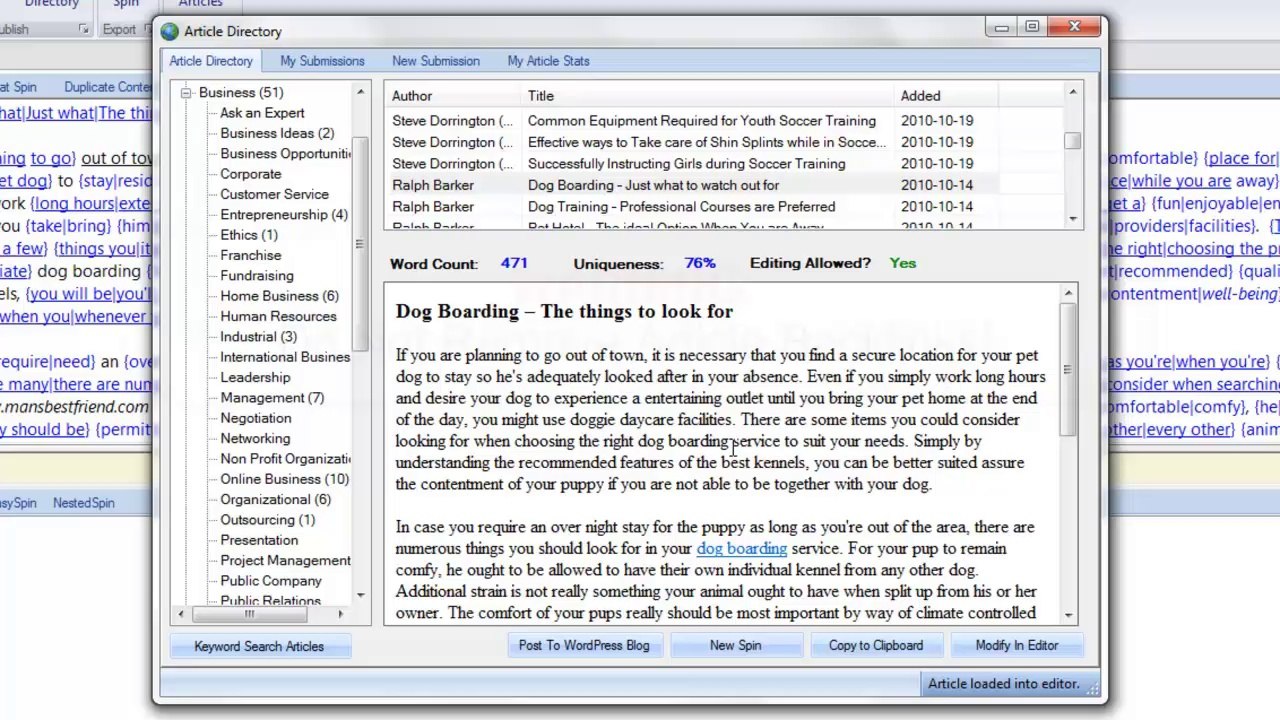Image resolution: width=1280 pixels, height=720 pixels.
Task: Select the Leadership category
Action: point(255,377)
